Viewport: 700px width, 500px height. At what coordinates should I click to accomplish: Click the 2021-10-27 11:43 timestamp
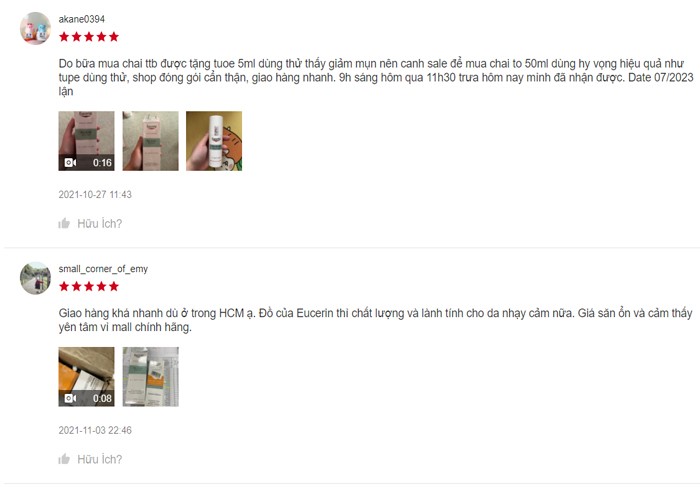pyautogui.click(x=95, y=195)
